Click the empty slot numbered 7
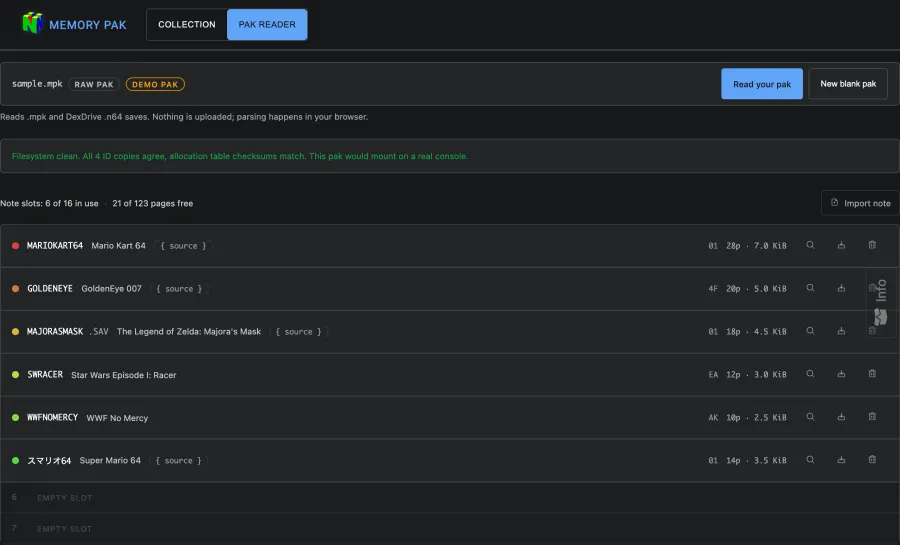 pyautogui.click(x=450, y=528)
